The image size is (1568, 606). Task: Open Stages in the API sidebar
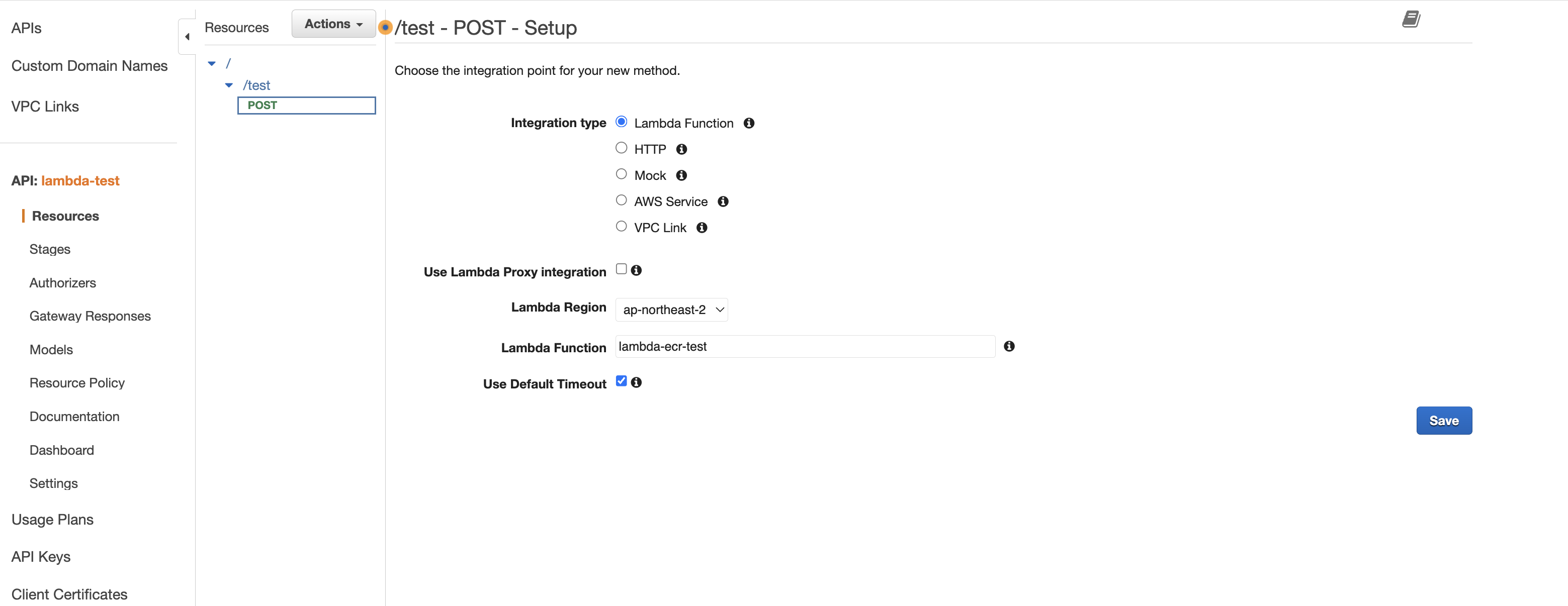(x=50, y=249)
